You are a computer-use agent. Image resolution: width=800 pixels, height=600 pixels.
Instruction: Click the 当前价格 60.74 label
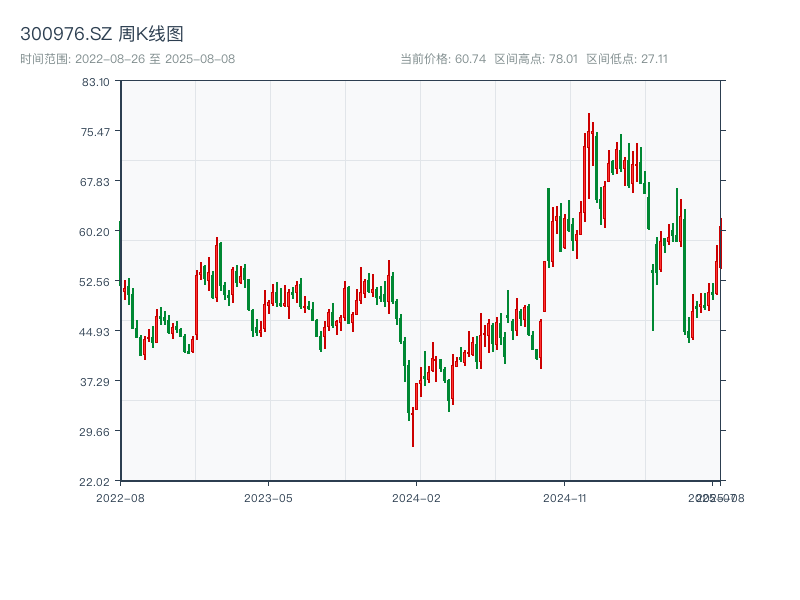442,59
